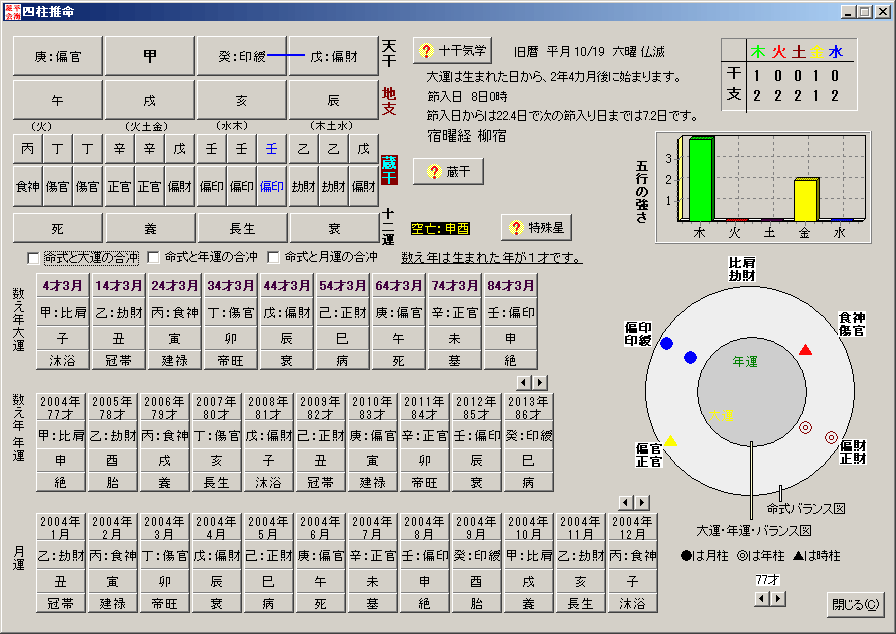
Task: Enable 命式と大運の合冲 checkbox
Action: 33,259
